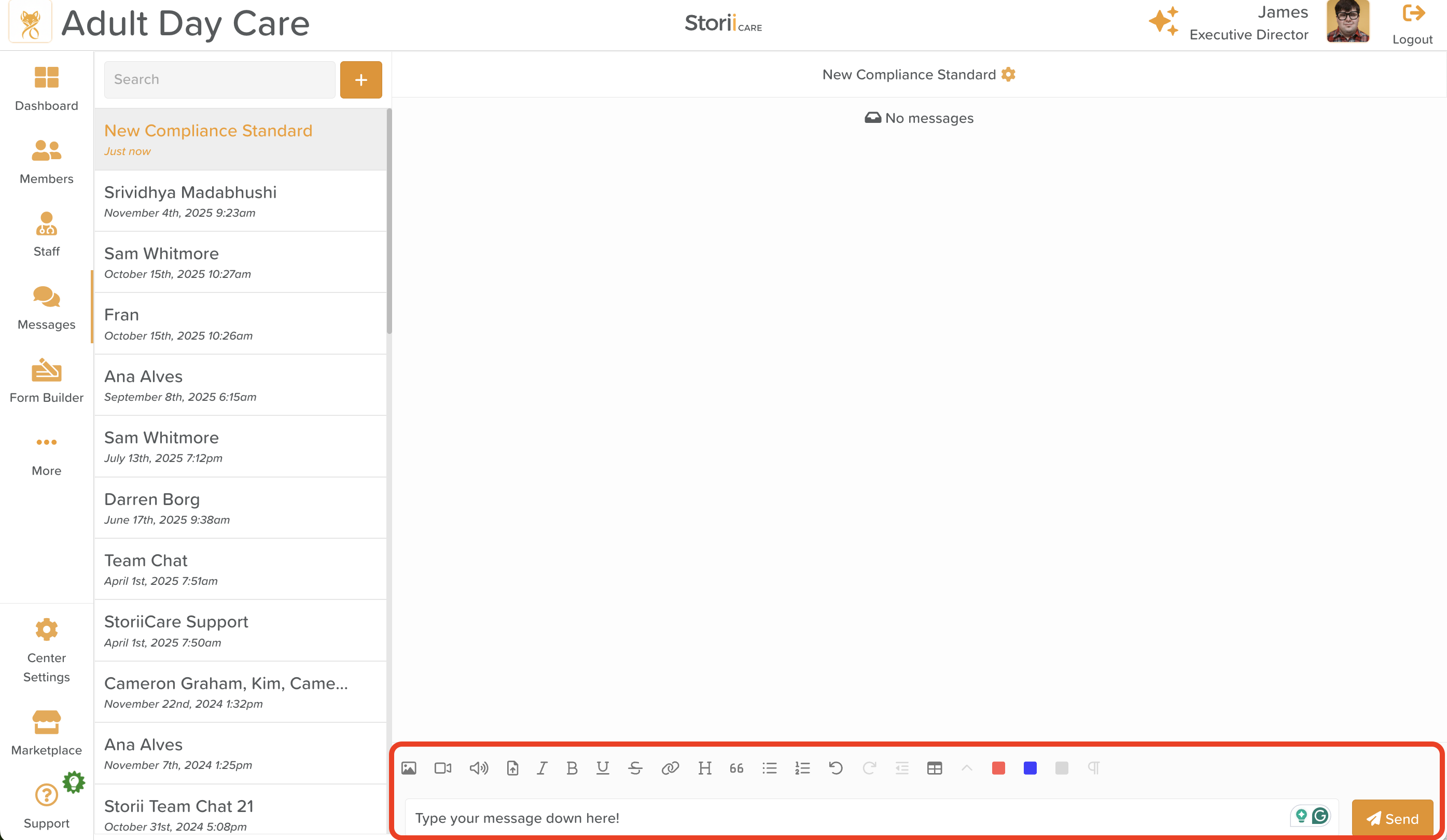Open New Compliance Standard chat settings gear
Image resolution: width=1447 pixels, height=840 pixels.
(1008, 75)
